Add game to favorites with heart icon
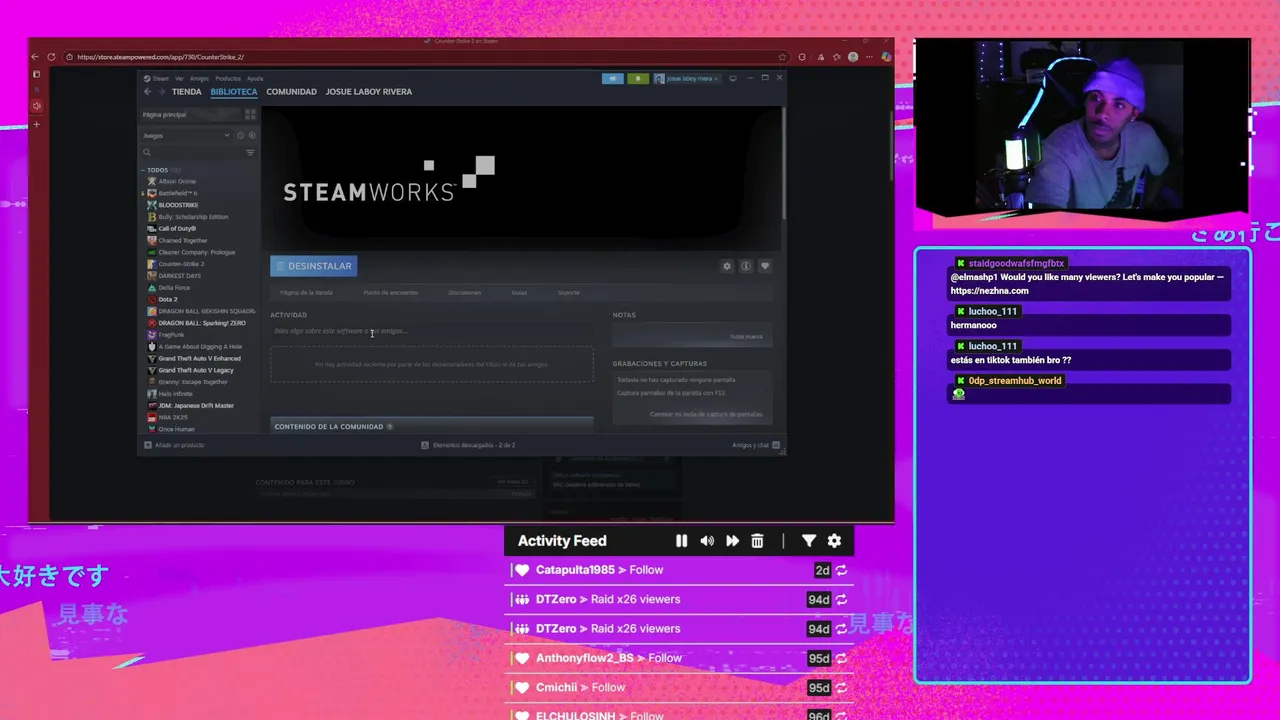The height and width of the screenshot is (720, 1280). pyautogui.click(x=765, y=266)
